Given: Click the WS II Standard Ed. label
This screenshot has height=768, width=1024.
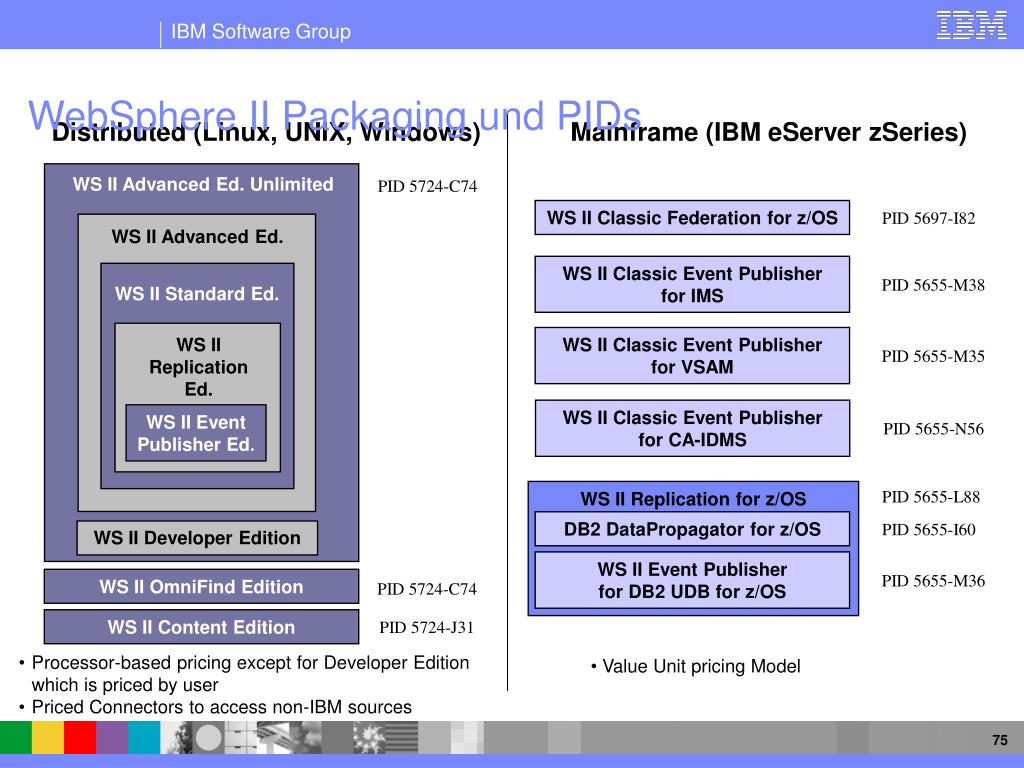Looking at the screenshot, I should tap(197, 294).
